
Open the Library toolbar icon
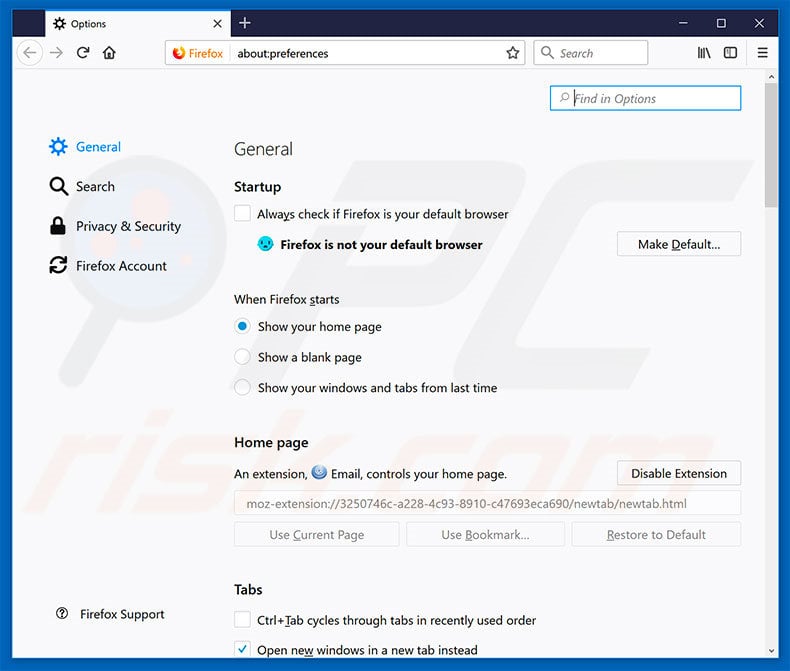(704, 52)
